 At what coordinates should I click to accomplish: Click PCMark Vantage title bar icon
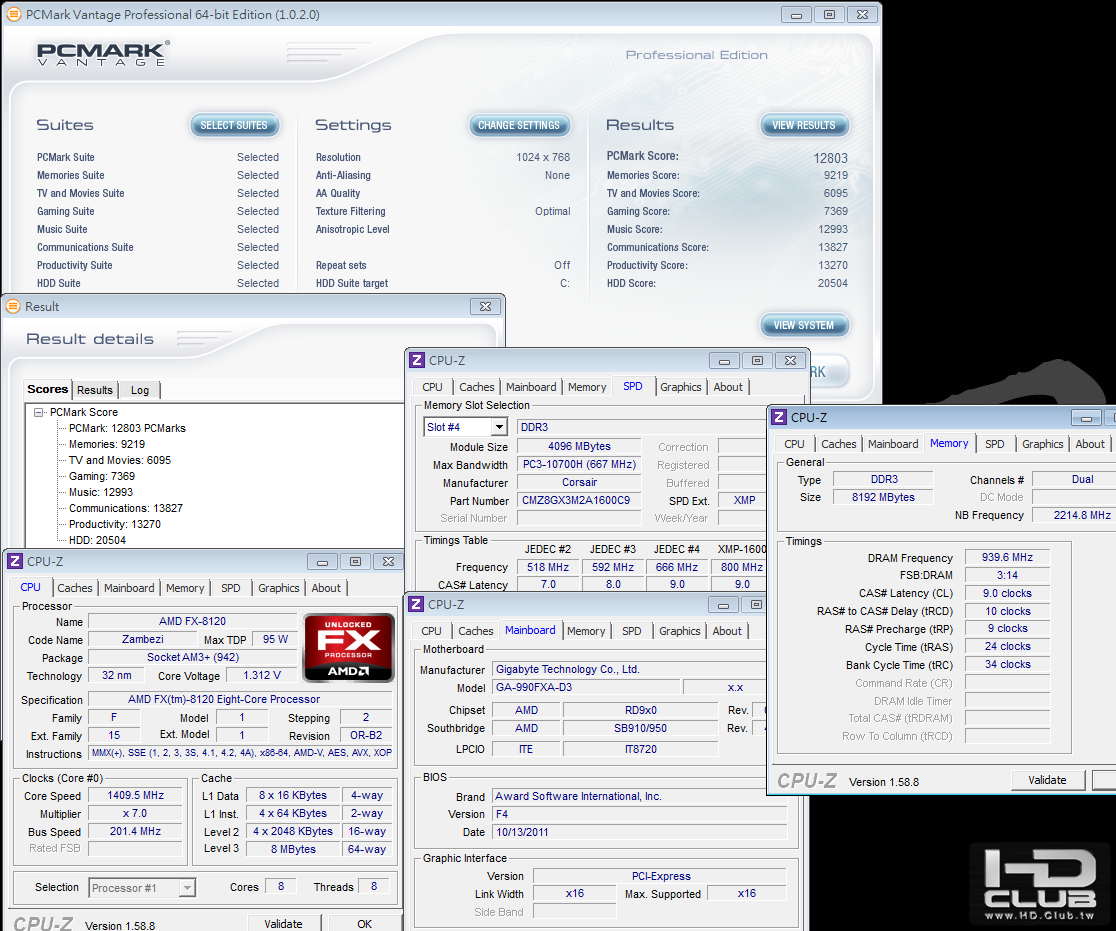point(15,14)
